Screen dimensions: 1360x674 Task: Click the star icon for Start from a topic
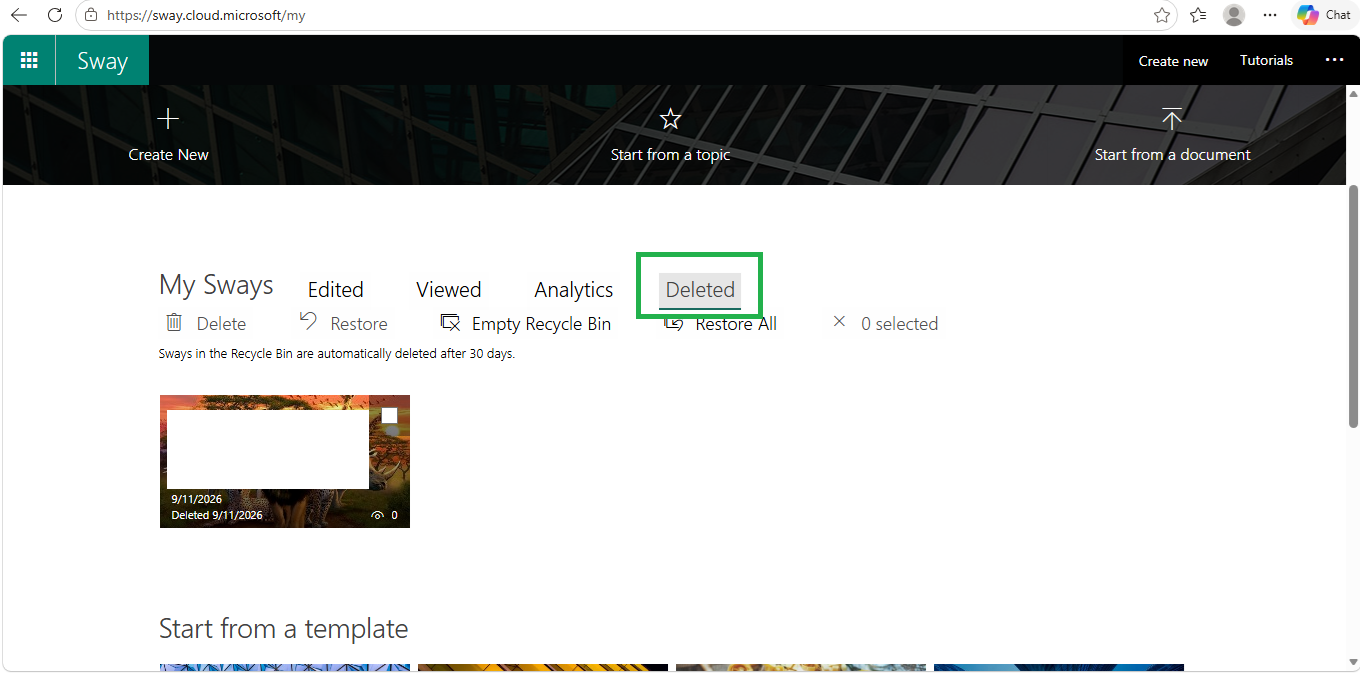coord(670,119)
